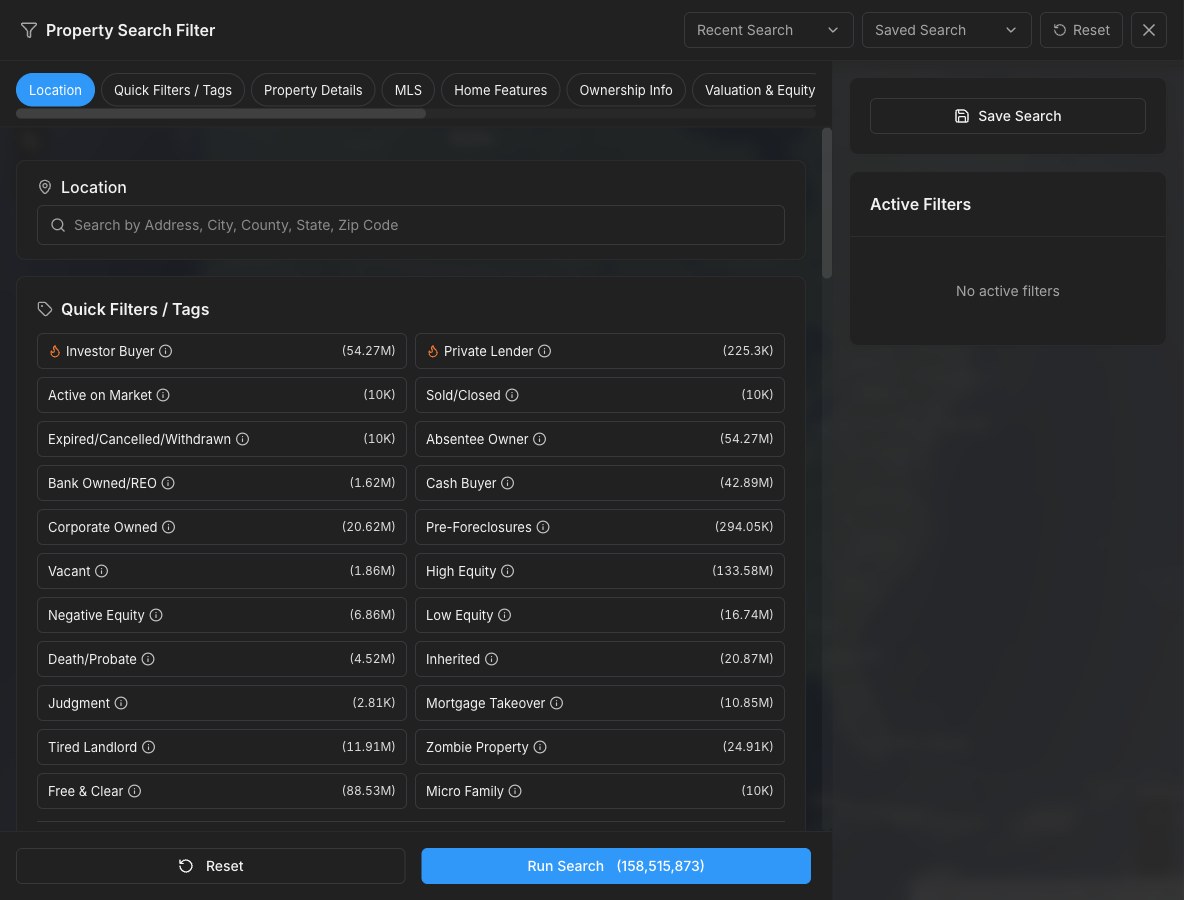Click Run Search button
The image size is (1184, 900).
[615, 866]
